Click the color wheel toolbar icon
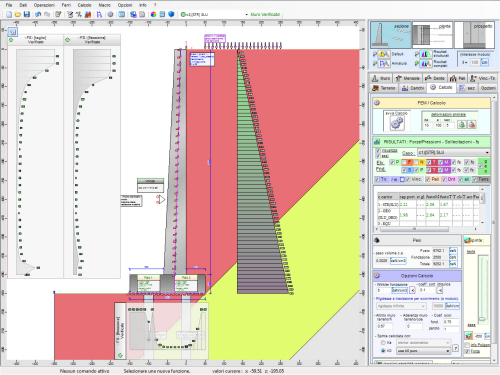Screen dimensions: 500x375 point(153,14)
